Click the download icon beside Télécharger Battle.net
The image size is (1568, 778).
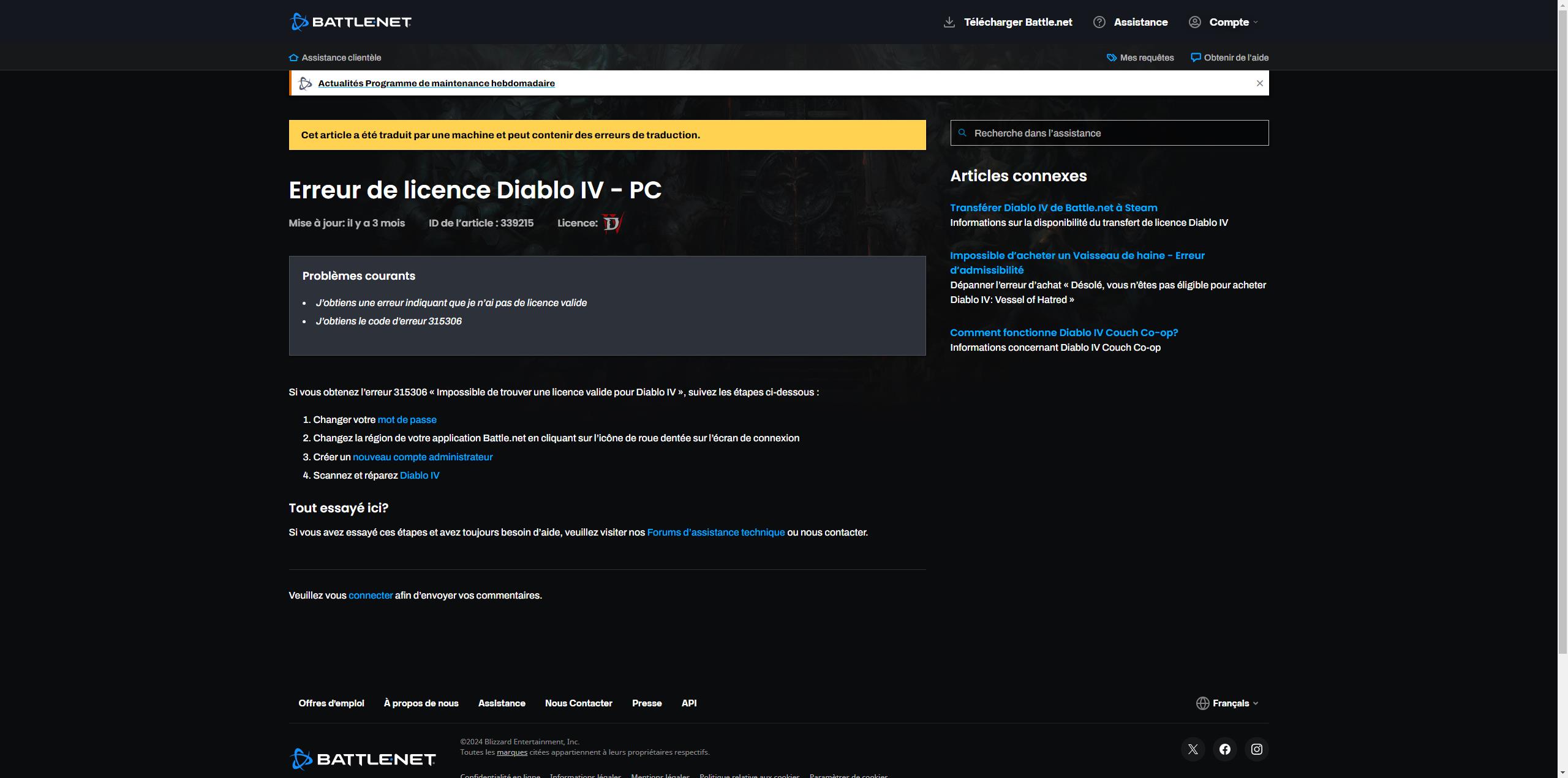(949, 22)
